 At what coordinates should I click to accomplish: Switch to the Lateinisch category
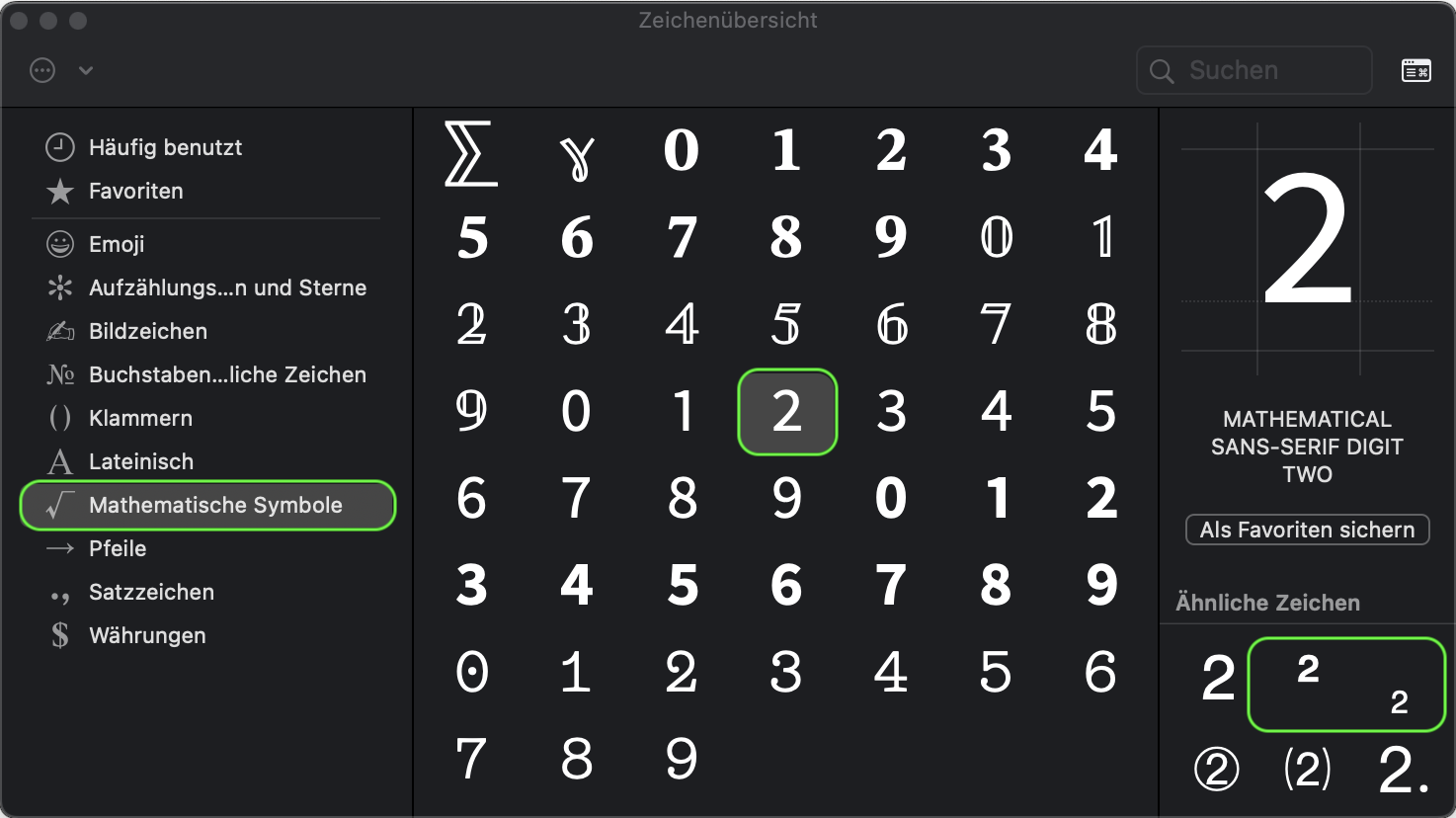[141, 461]
